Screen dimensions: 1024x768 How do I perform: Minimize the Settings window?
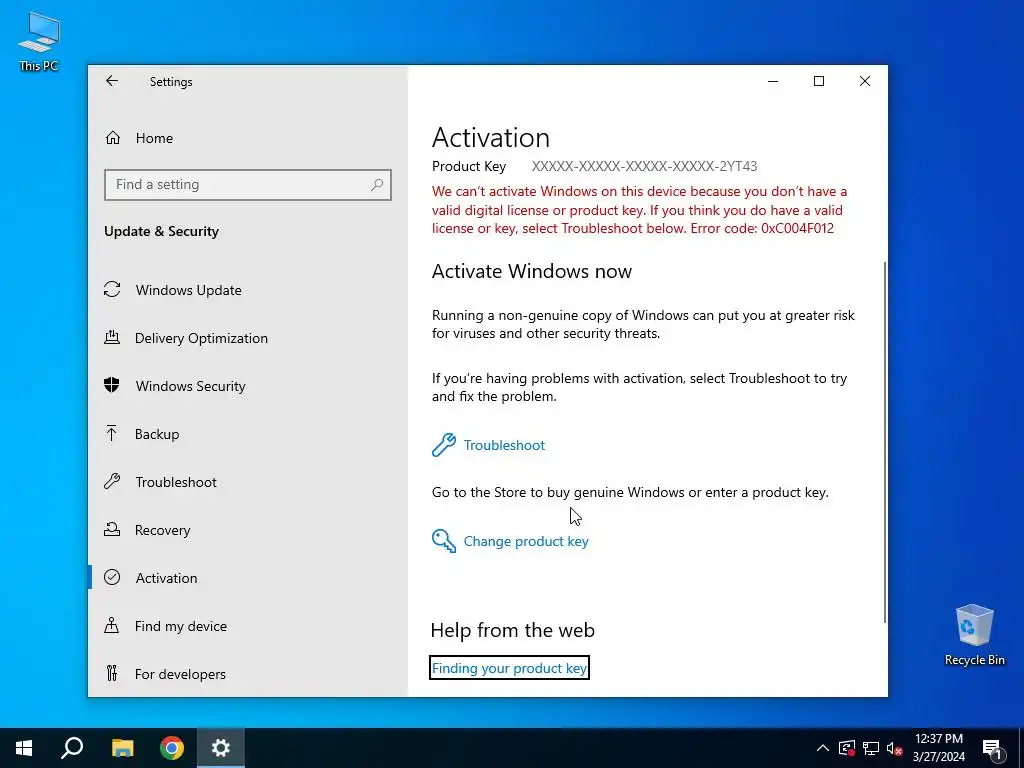[x=773, y=81]
